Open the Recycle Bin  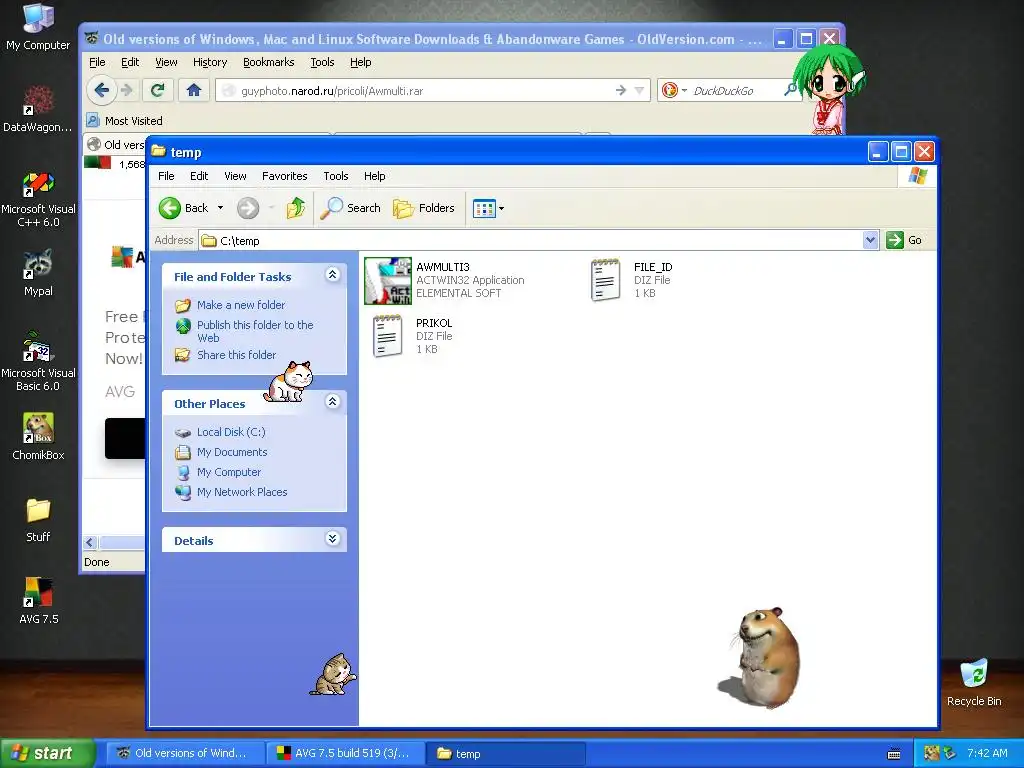974,683
